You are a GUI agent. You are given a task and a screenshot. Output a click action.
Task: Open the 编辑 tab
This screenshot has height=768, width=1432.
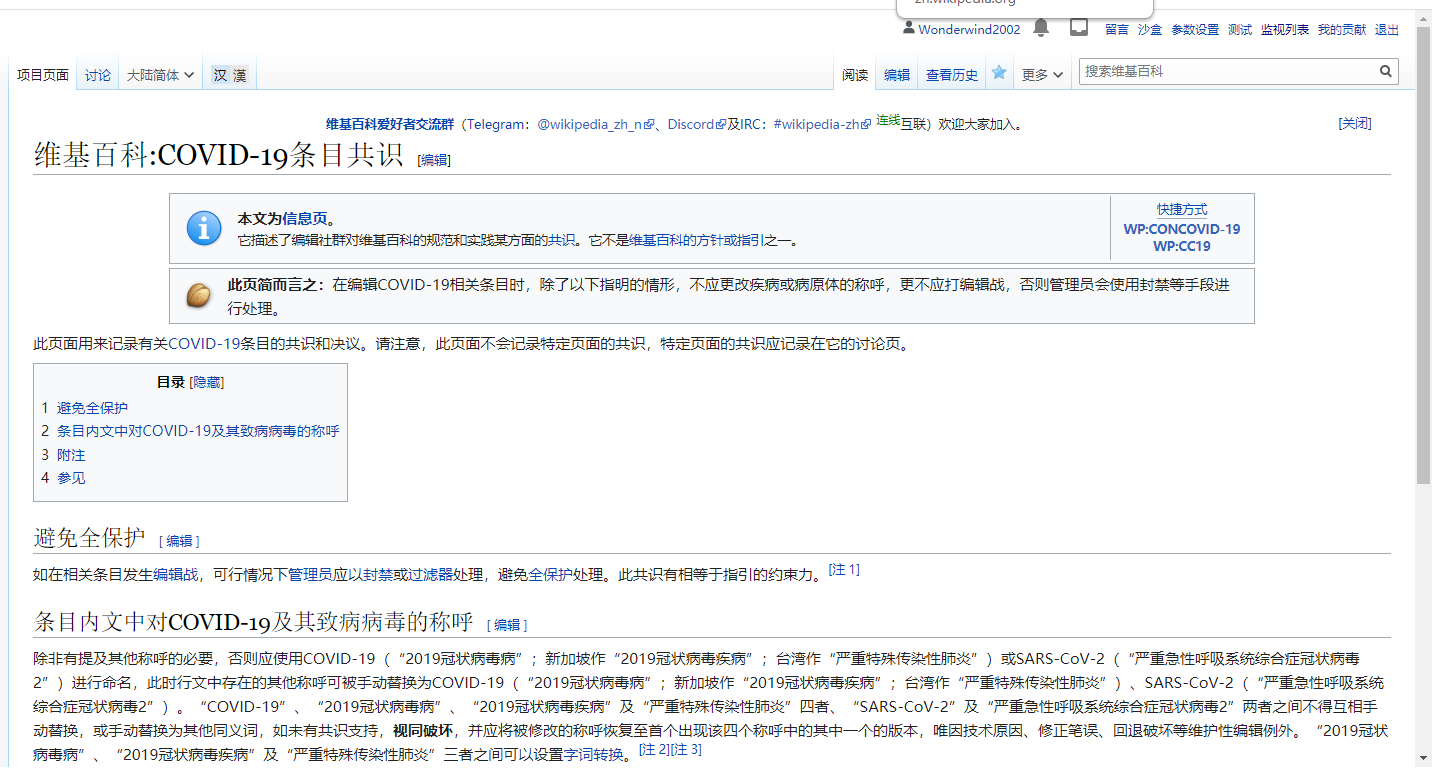click(897, 75)
